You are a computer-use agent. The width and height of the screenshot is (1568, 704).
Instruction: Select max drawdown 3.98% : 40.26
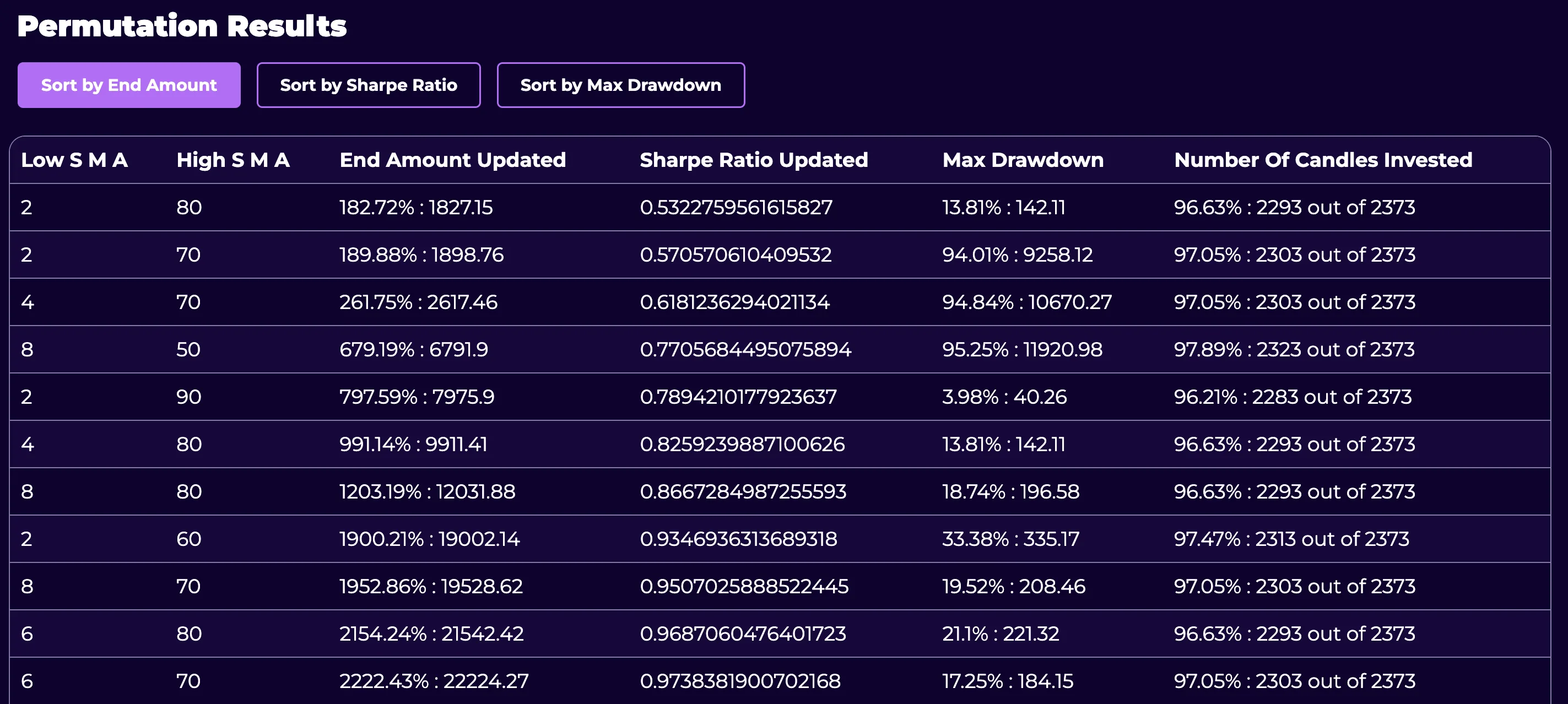click(1004, 397)
